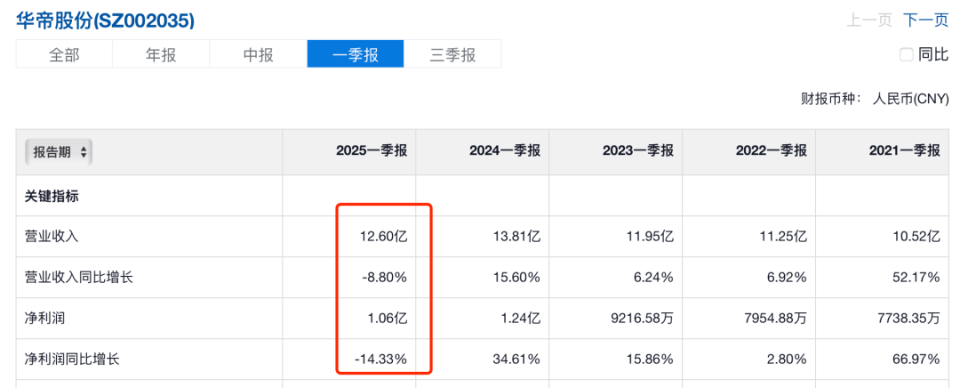The image size is (960, 388).
Task: Switch to the 中报 tab
Action: tap(258, 54)
